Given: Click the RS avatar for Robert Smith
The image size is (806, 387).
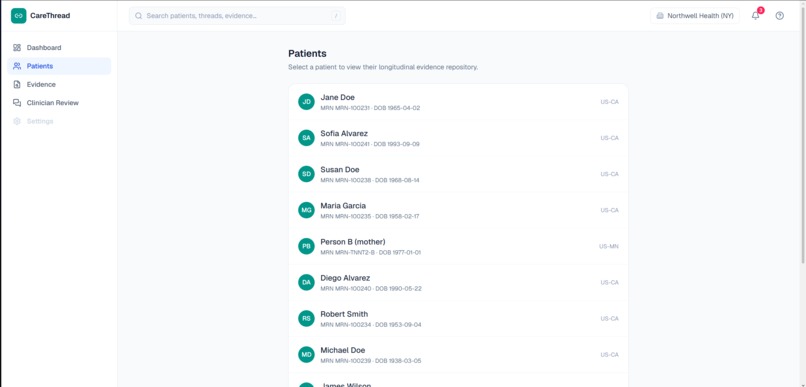Looking at the screenshot, I should 306,319.
